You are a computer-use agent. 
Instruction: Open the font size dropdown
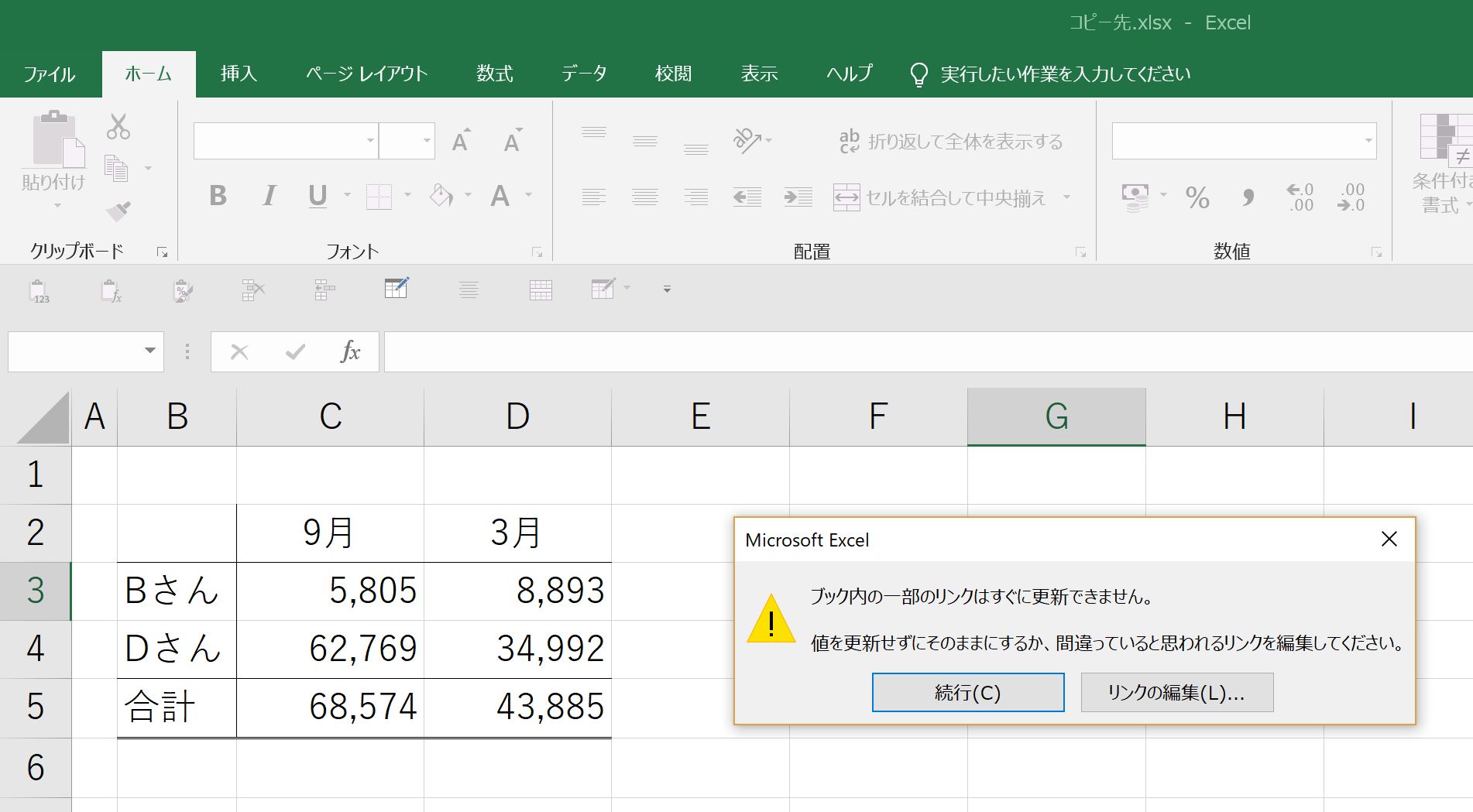coord(427,141)
